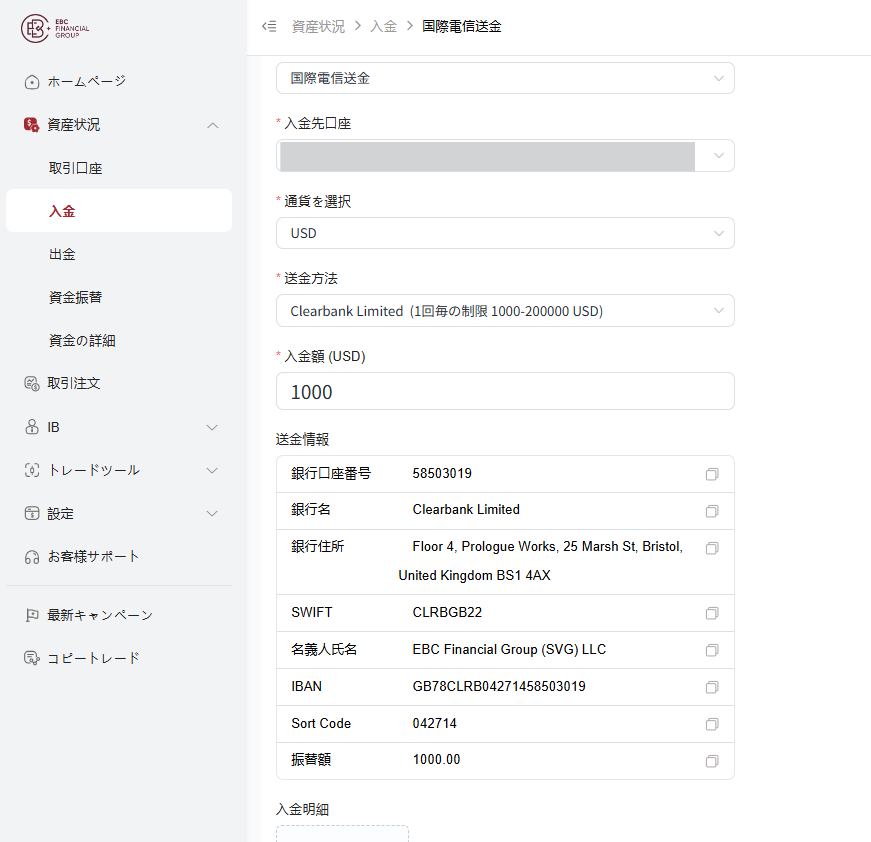
Task: Open the 国際電信送金 payment method dropdown
Action: point(505,78)
